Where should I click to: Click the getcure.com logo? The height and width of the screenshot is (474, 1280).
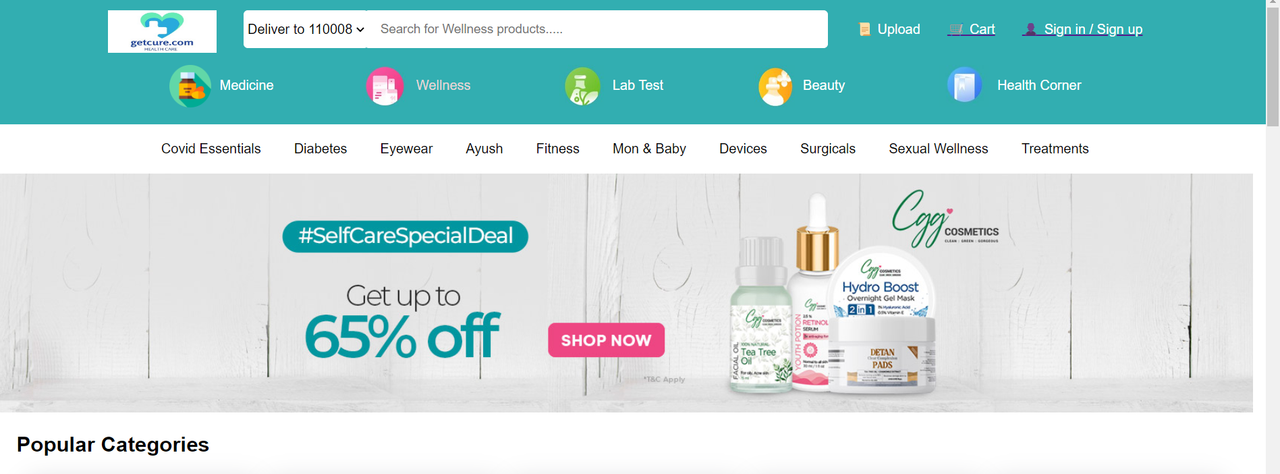pyautogui.click(x=162, y=31)
